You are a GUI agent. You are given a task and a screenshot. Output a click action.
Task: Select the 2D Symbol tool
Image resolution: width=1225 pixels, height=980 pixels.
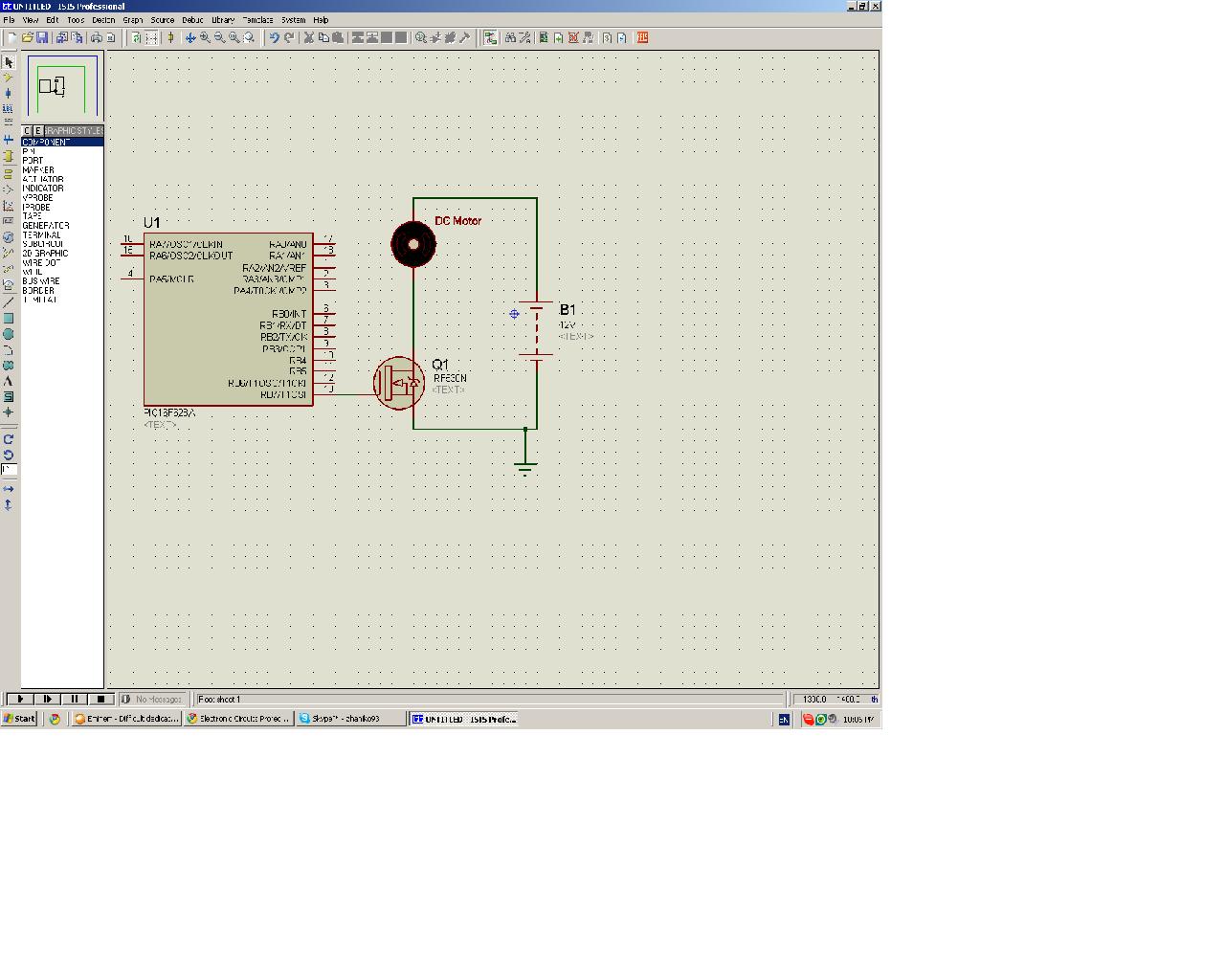(x=9, y=396)
